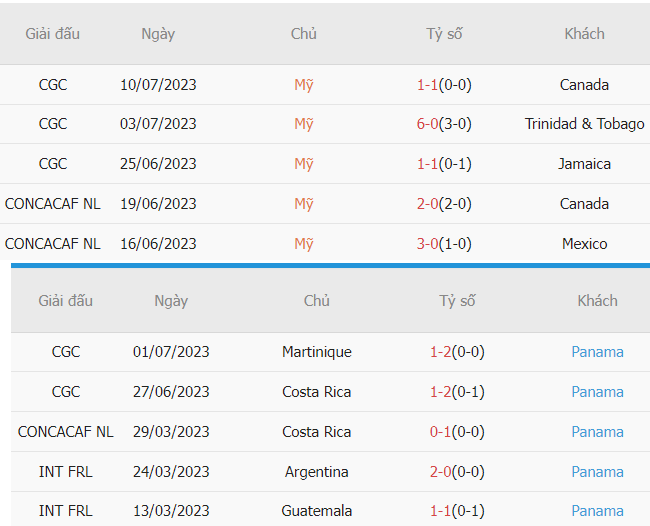This screenshot has width=650, height=526.
Task: Click the Mỹ link dated 19/06/2023
Action: (x=304, y=204)
